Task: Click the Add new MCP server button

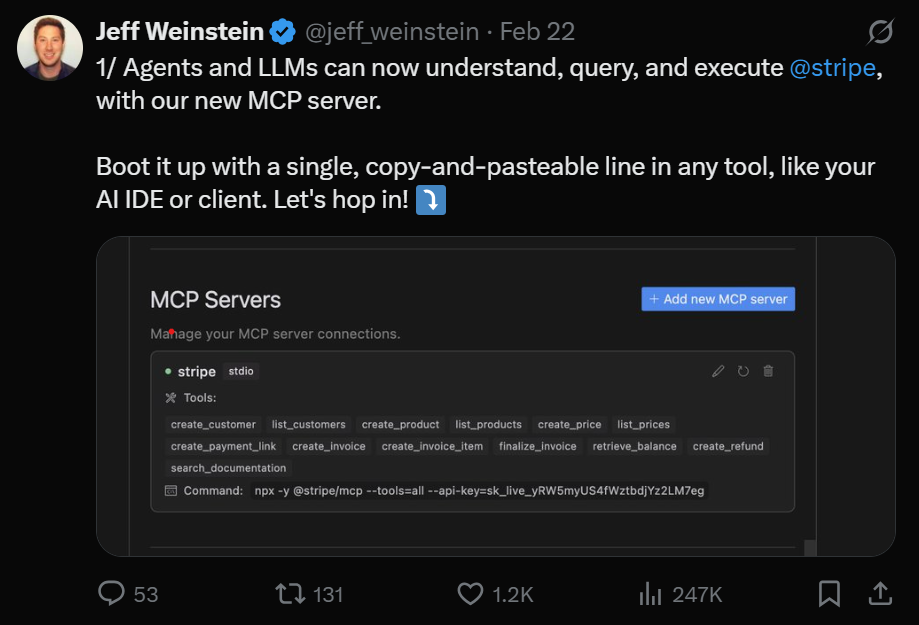Action: 718,299
